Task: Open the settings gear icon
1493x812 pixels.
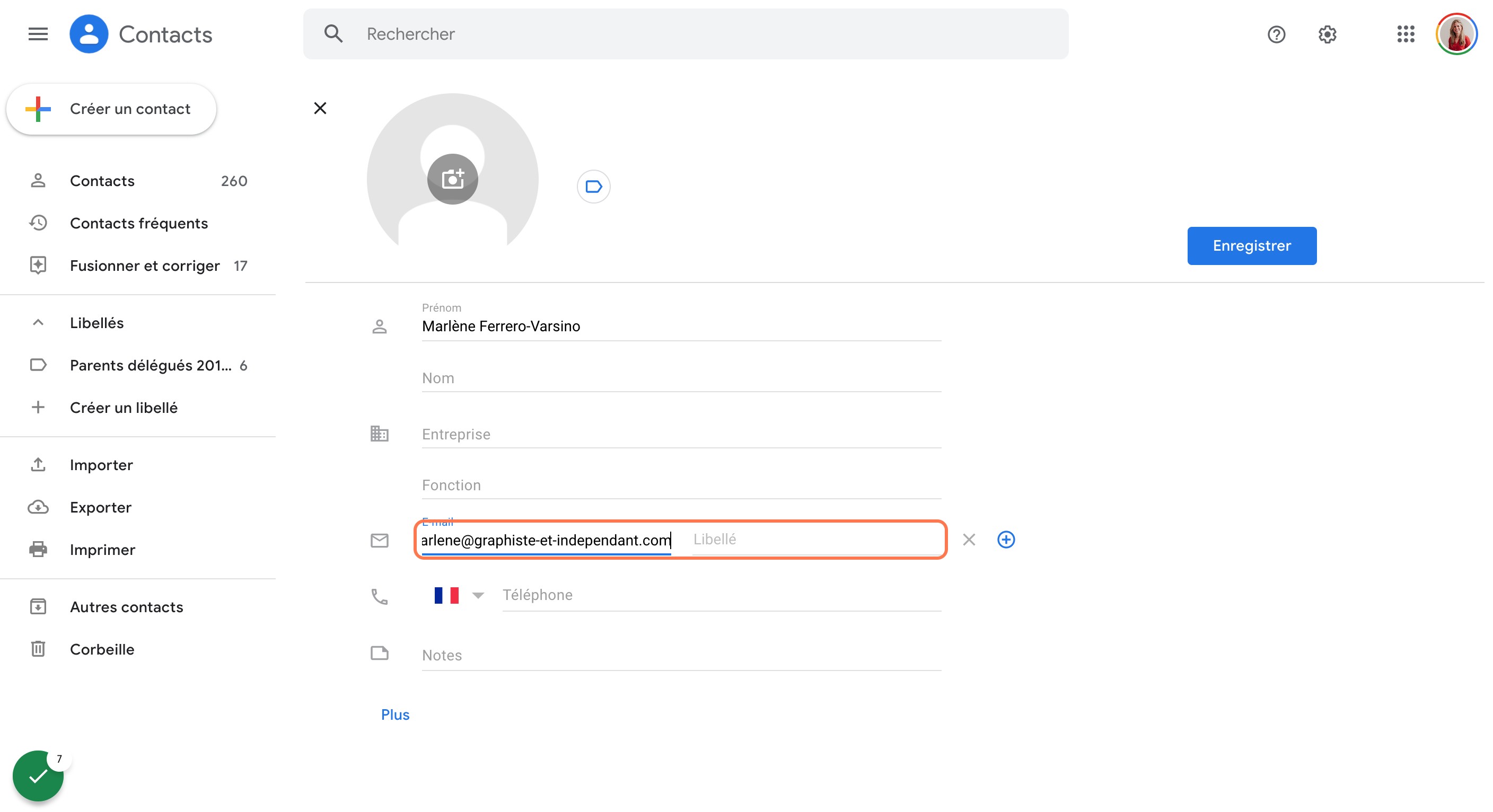Action: 1327,35
